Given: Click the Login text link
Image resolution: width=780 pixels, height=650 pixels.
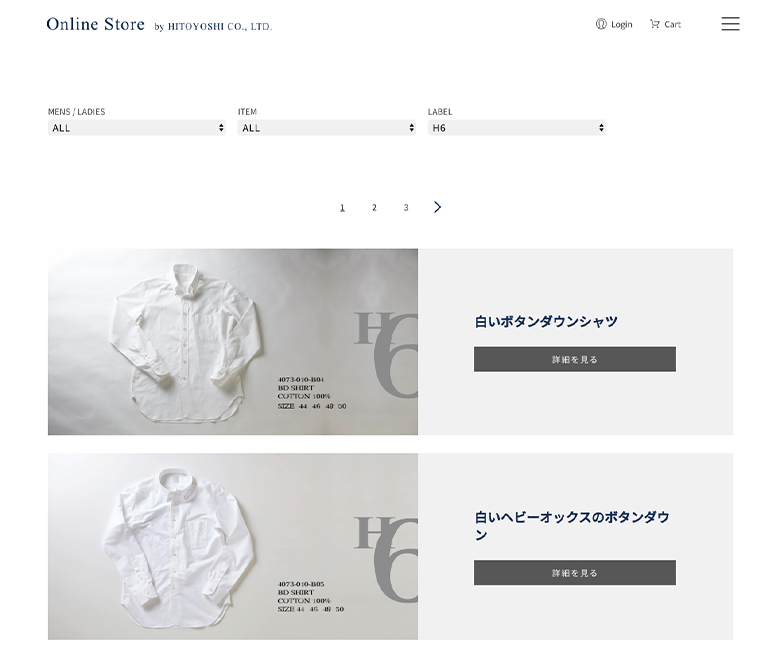Looking at the screenshot, I should coord(621,24).
